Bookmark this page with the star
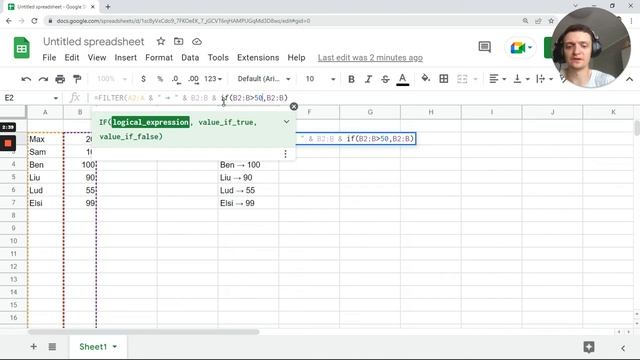The width and height of the screenshot is (640, 360). point(551,21)
